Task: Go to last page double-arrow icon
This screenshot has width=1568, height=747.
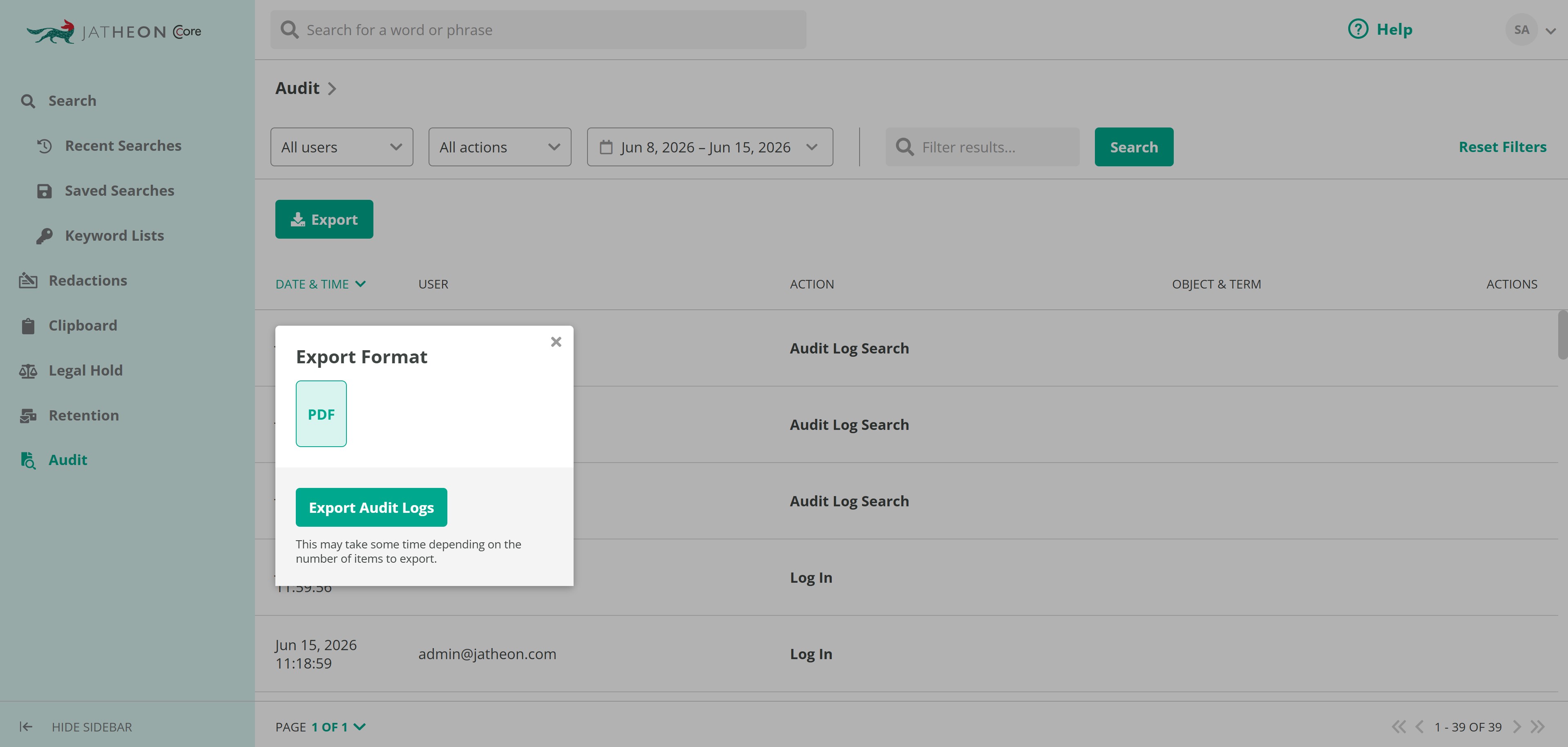Action: tap(1538, 727)
